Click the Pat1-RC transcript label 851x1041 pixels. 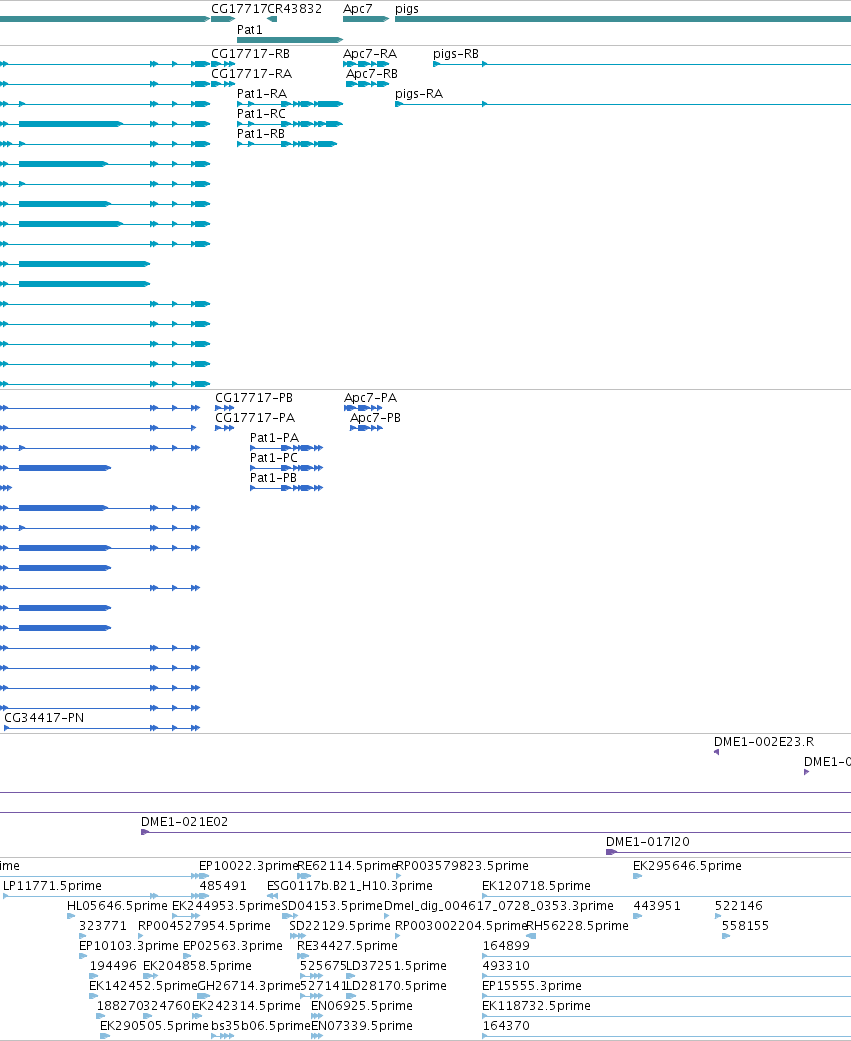click(x=261, y=114)
